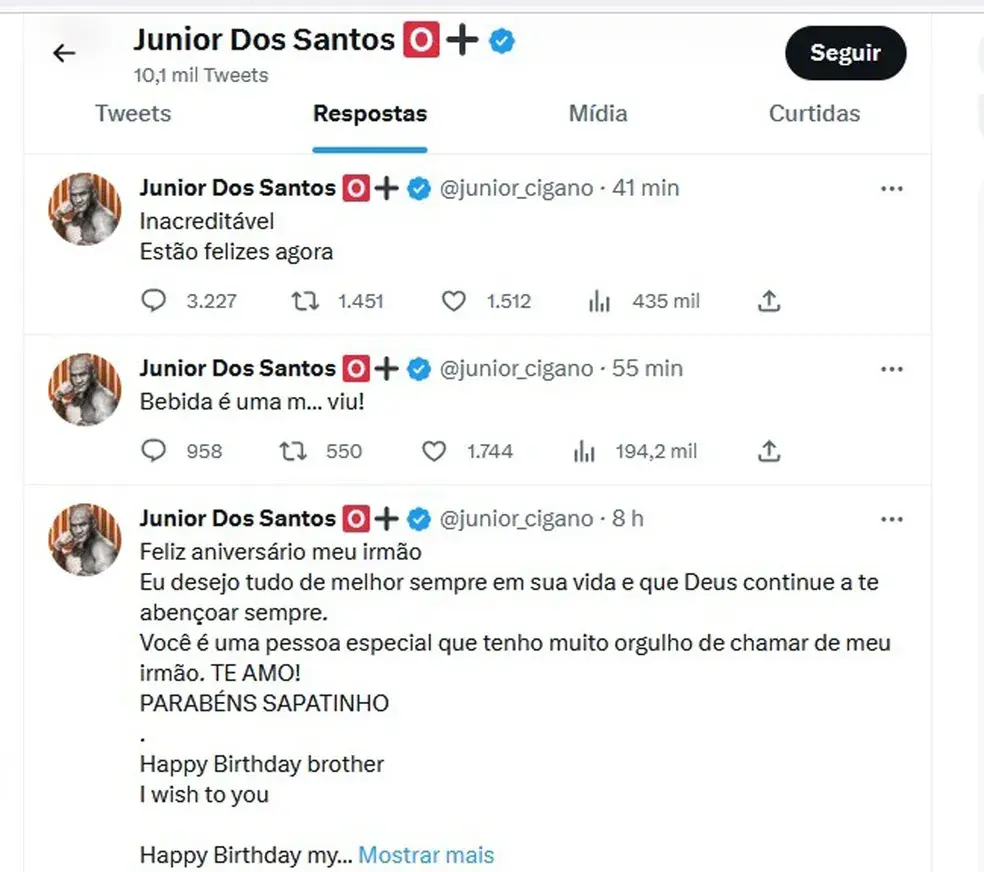Expand the tweet via Mostrar mais
Screen dimensions: 984x872
pos(426,855)
